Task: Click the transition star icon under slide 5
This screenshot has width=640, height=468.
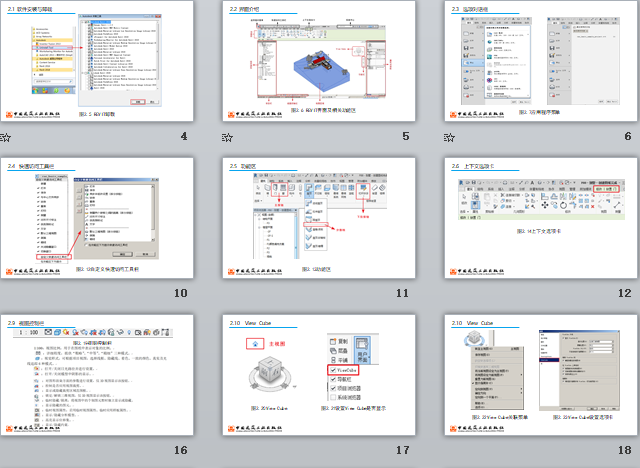Action: coord(228,137)
